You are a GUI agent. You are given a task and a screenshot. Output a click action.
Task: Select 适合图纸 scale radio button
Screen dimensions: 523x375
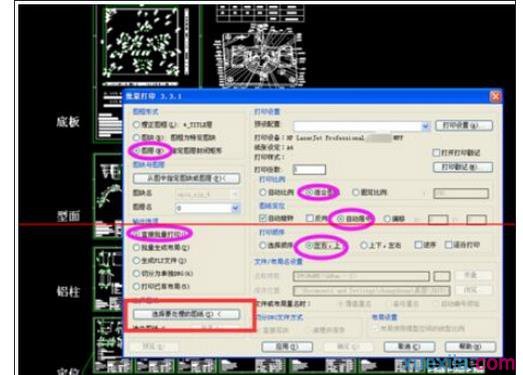click(x=309, y=193)
